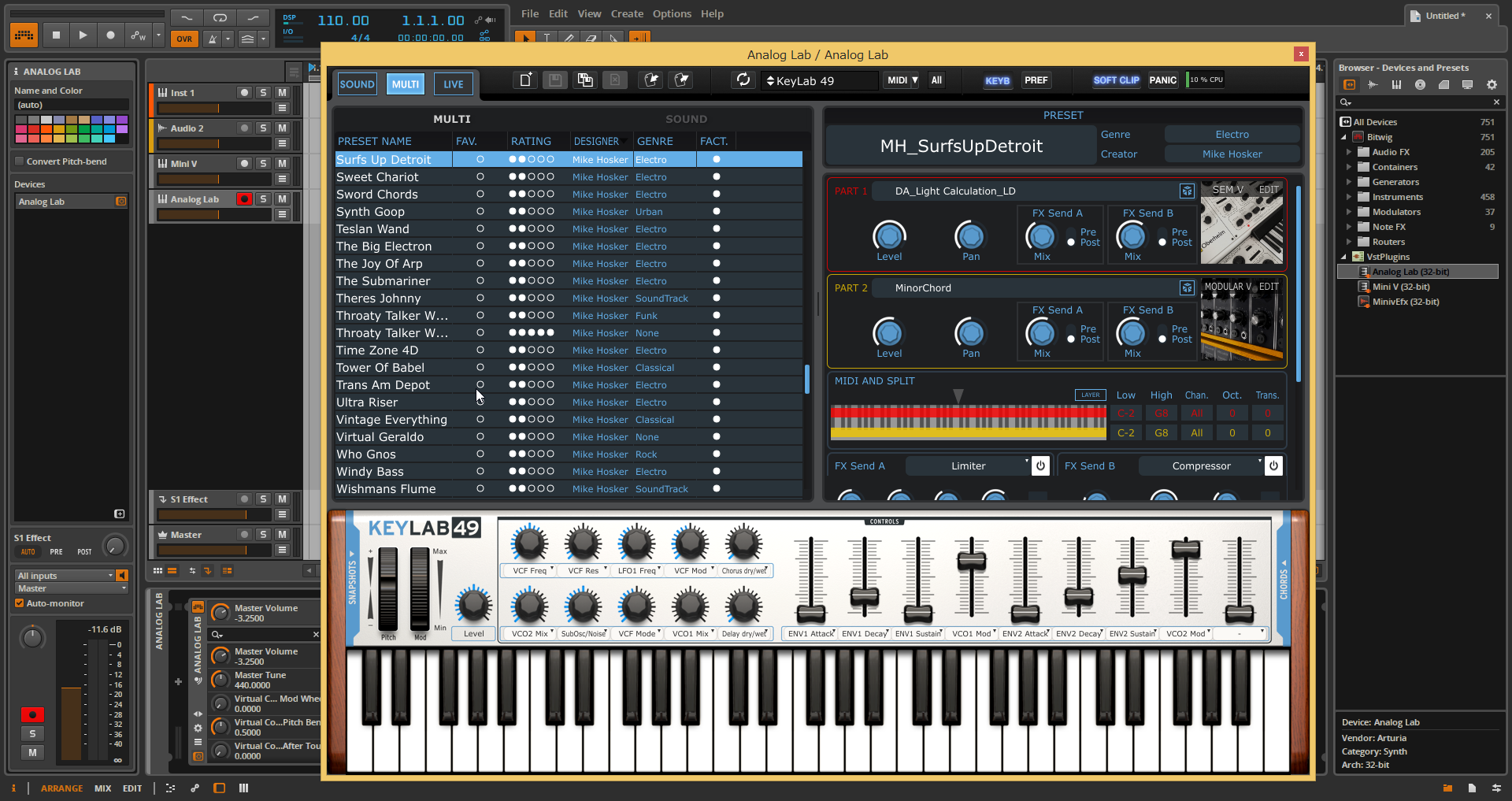Open Part 1 preset browser icon
The width and height of the screenshot is (1512, 801).
point(1187,191)
